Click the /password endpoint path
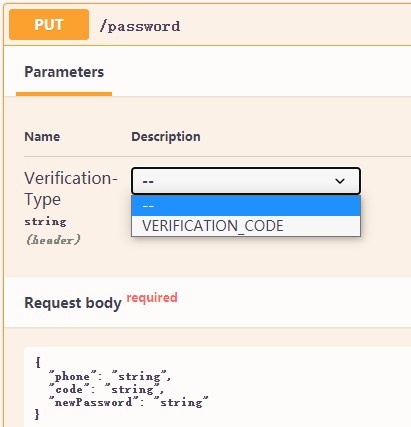411x427 pixels. pyautogui.click(x=140, y=26)
